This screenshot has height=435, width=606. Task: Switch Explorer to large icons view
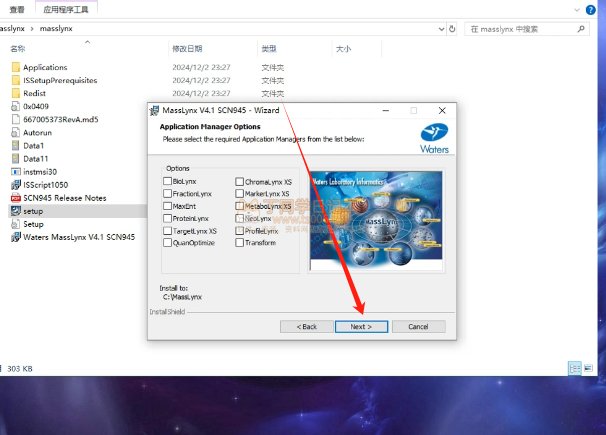[588, 368]
